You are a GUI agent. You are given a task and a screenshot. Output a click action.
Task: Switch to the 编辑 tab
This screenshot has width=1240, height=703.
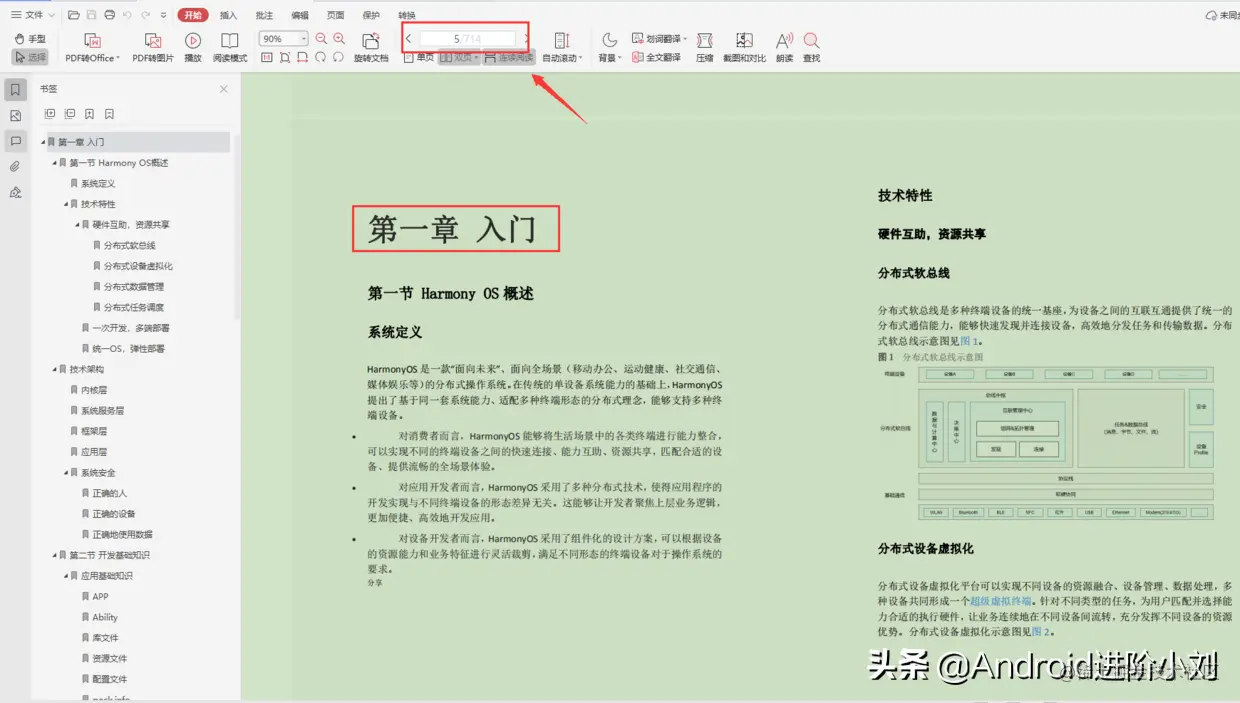pyautogui.click(x=300, y=15)
